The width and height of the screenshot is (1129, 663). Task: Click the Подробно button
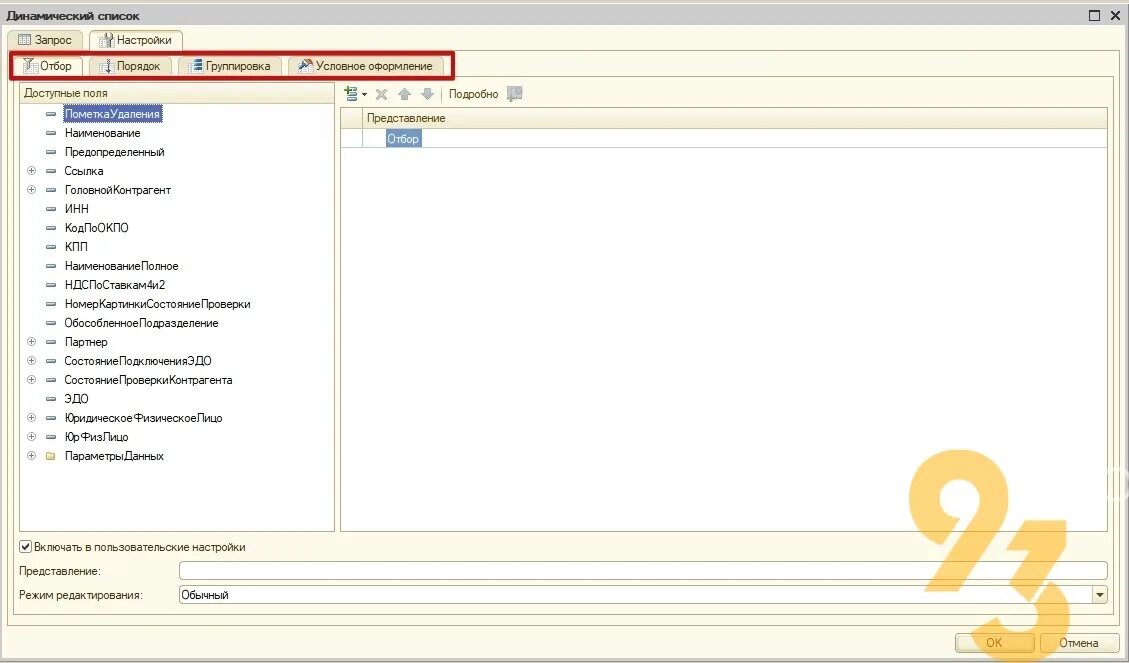point(473,94)
